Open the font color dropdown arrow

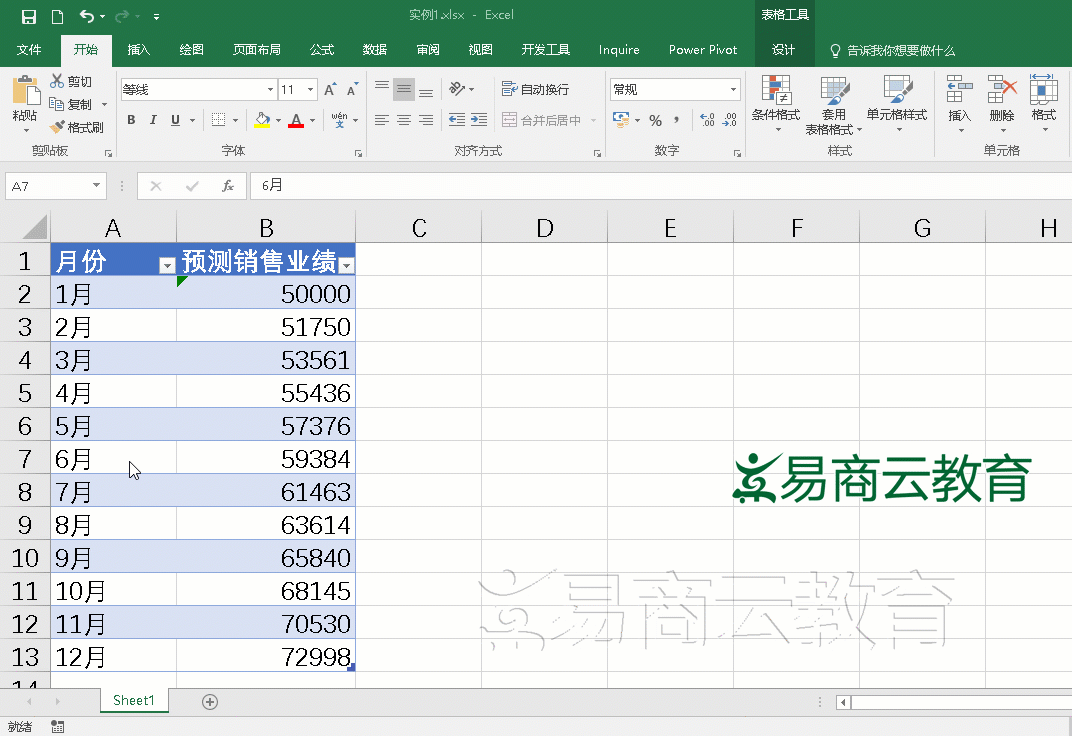point(313,120)
